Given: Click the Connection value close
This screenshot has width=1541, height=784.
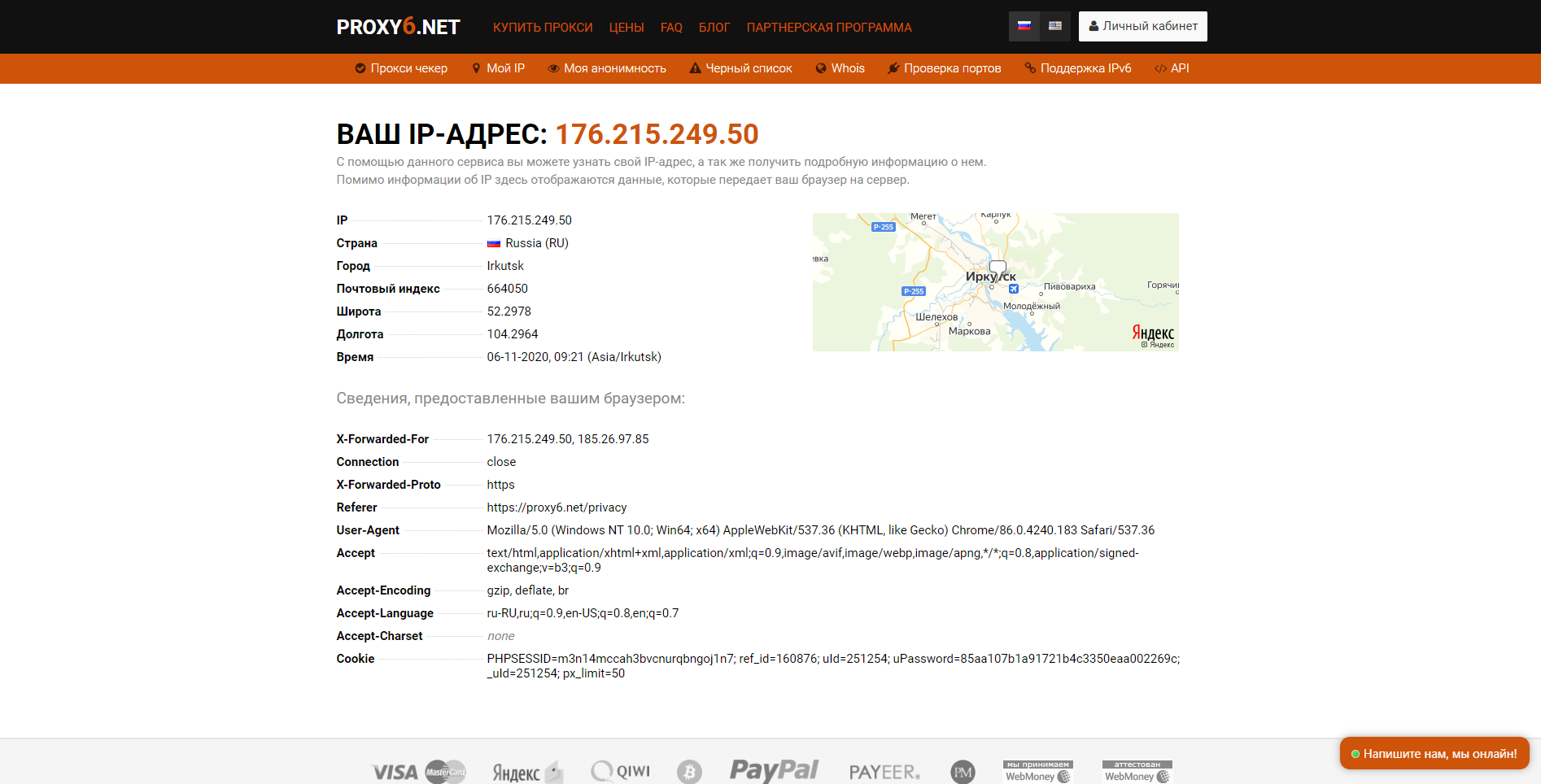Looking at the screenshot, I should pyautogui.click(x=501, y=462).
